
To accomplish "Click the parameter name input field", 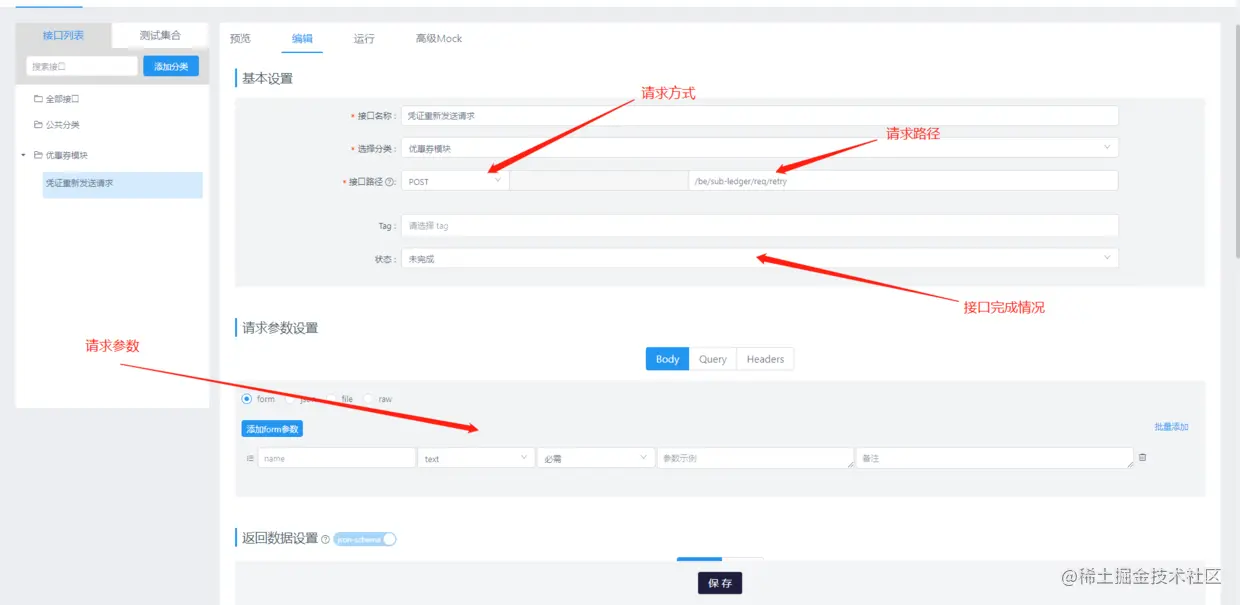I will (x=337, y=458).
